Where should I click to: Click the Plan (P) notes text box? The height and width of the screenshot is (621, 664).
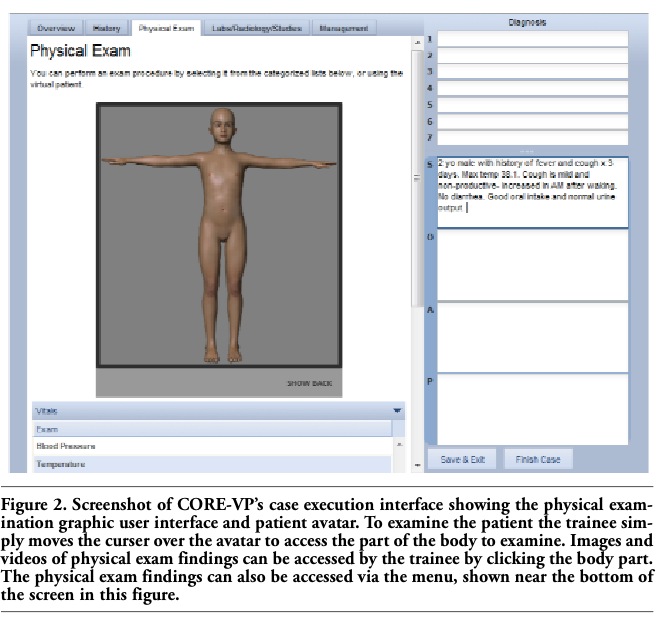[x=532, y=409]
